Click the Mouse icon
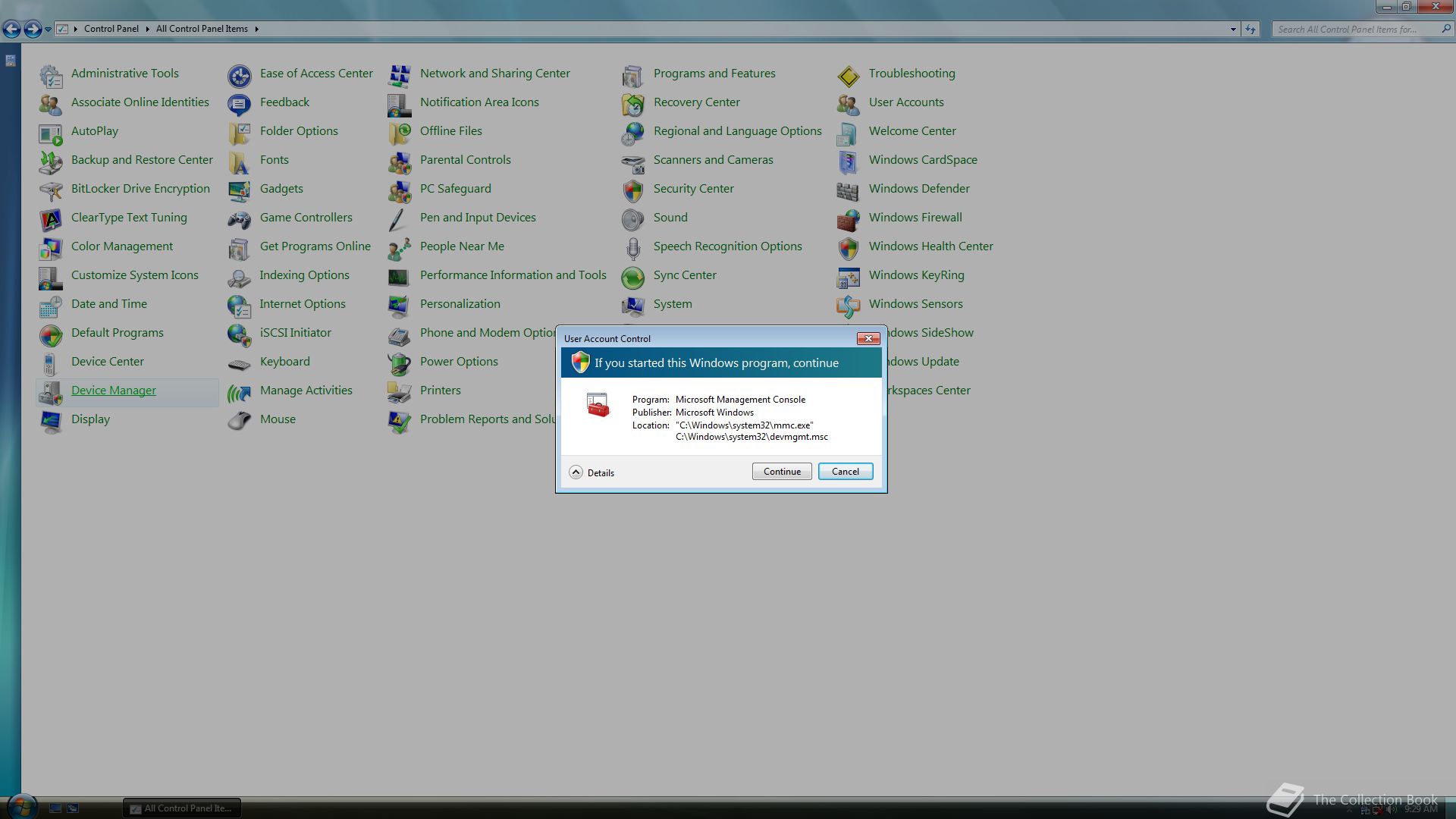 tap(240, 421)
